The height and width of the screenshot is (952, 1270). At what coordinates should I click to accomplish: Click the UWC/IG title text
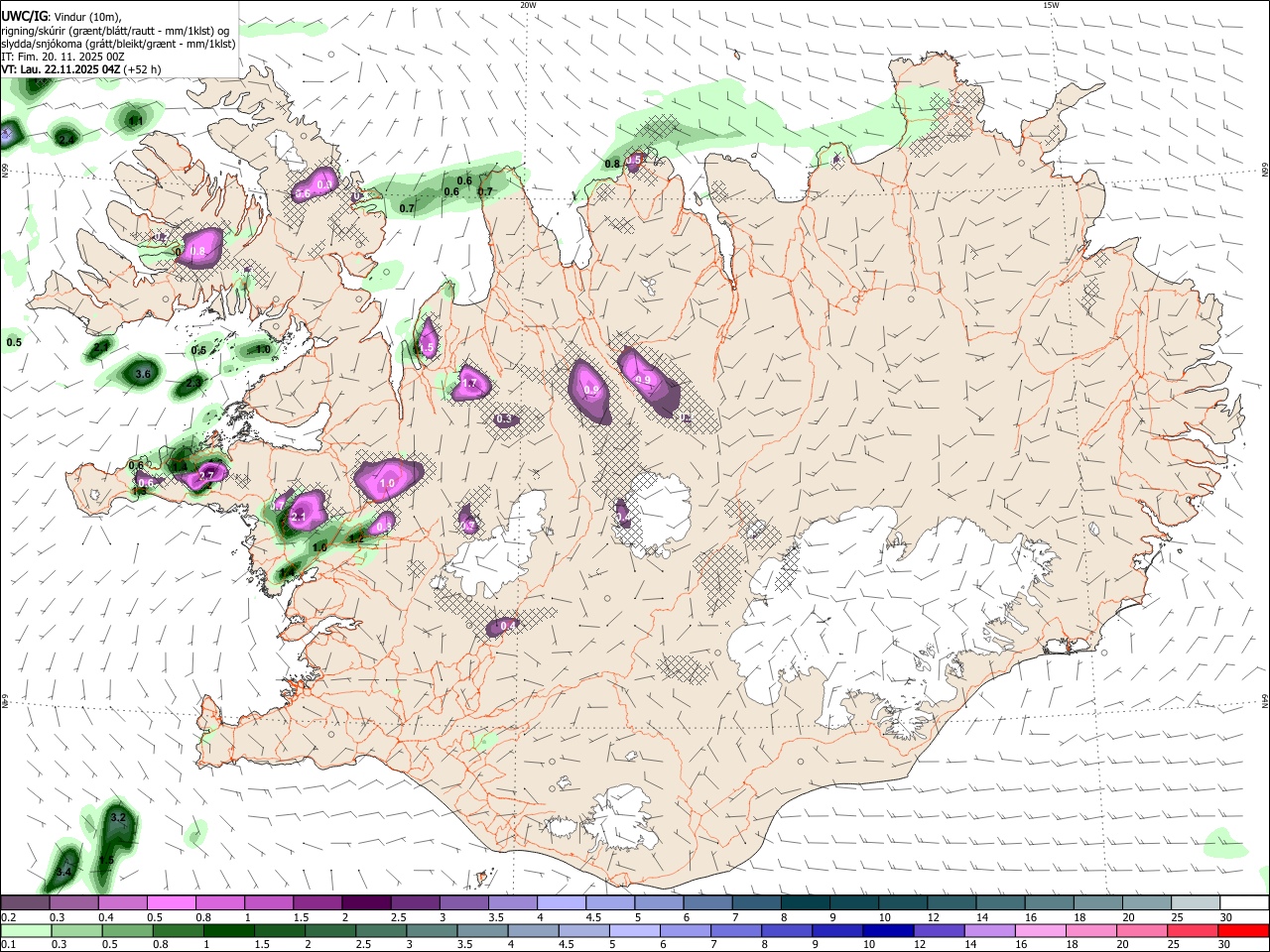(24, 15)
